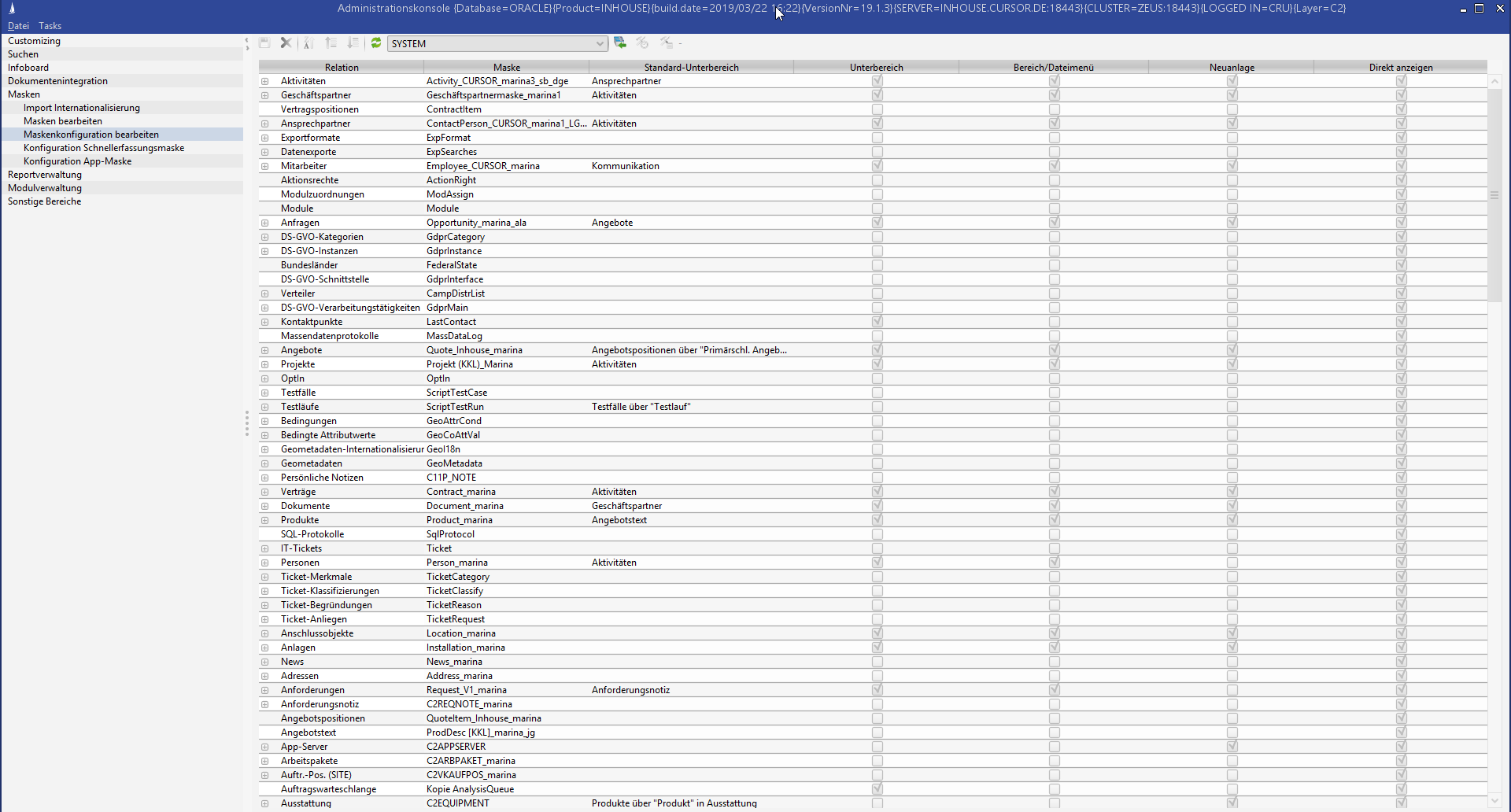The height and width of the screenshot is (812, 1511).
Task: Select Masken bearbeiten in sidebar
Action: pos(63,121)
